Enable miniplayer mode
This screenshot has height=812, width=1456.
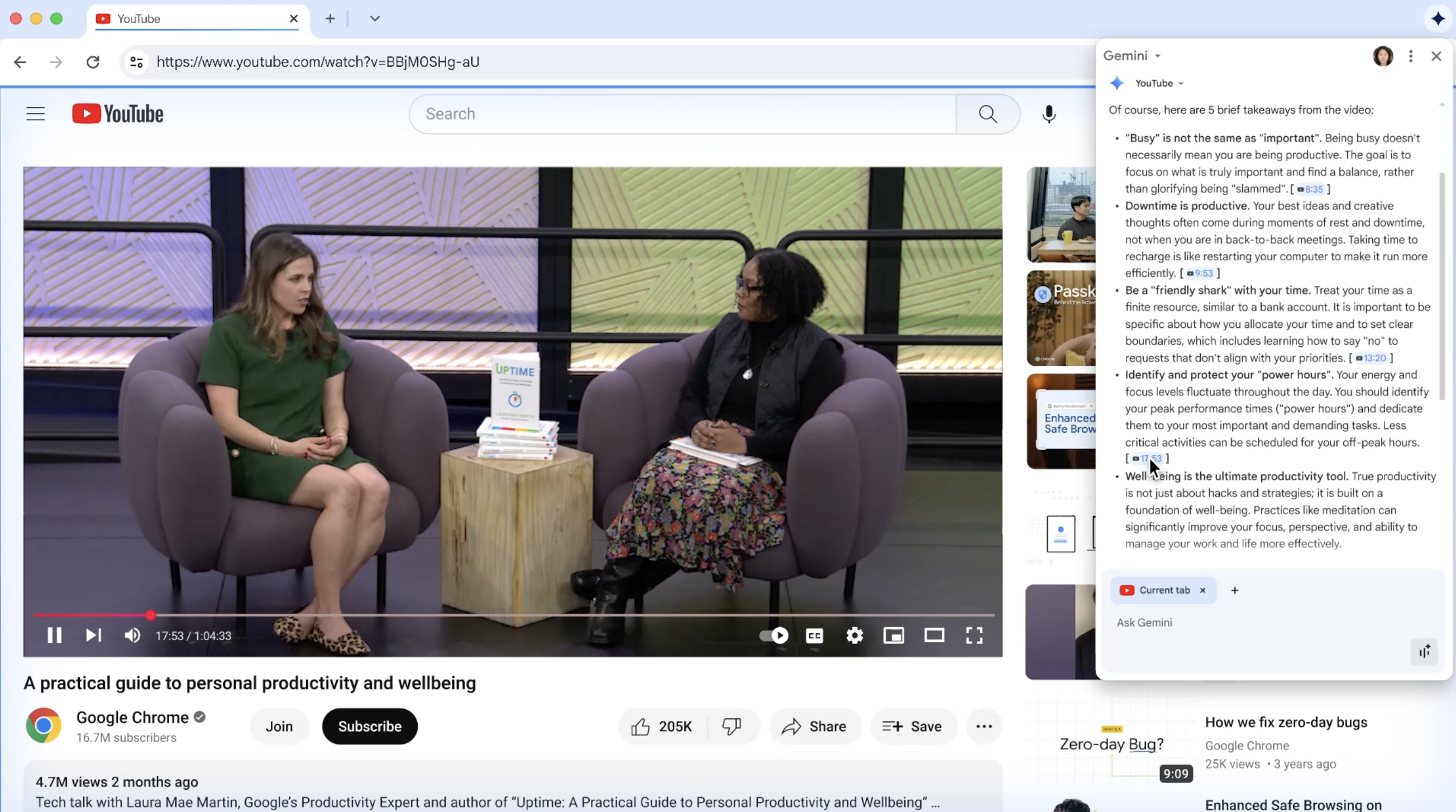[x=894, y=635]
